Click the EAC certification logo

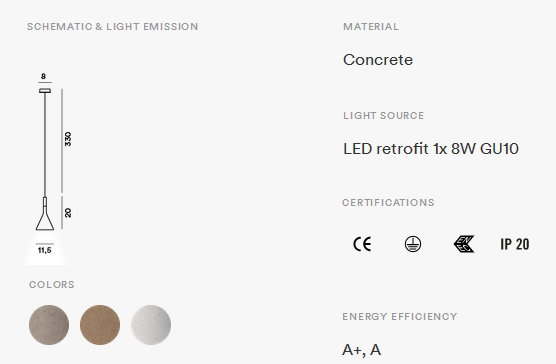point(464,244)
